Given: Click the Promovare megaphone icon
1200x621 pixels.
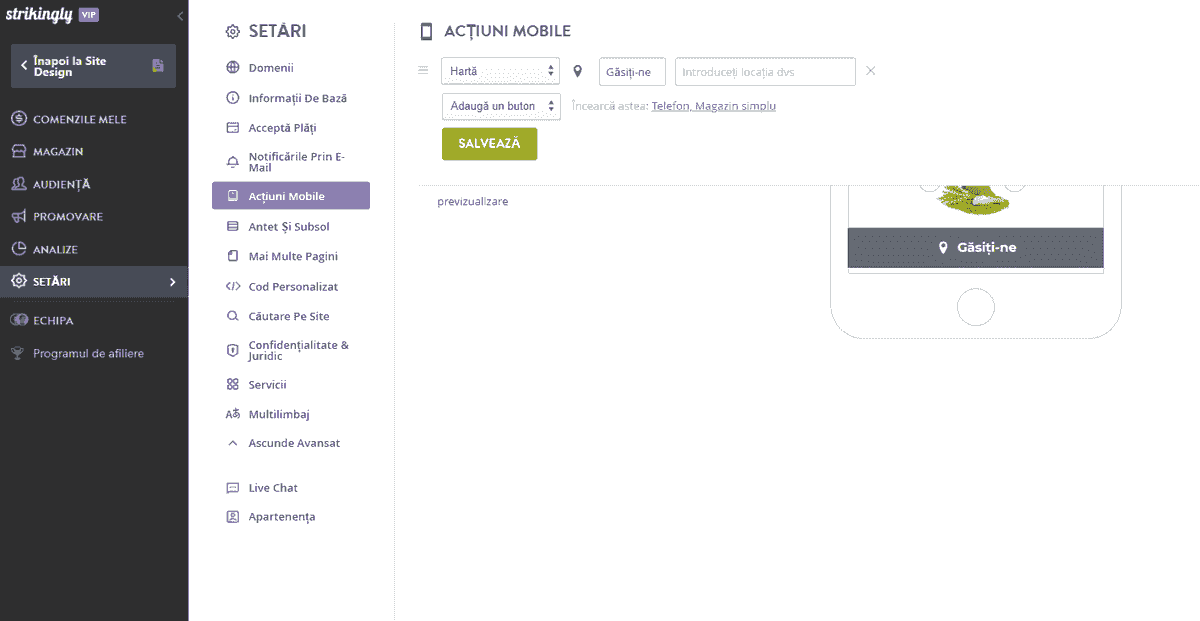Looking at the screenshot, I should coord(18,217).
